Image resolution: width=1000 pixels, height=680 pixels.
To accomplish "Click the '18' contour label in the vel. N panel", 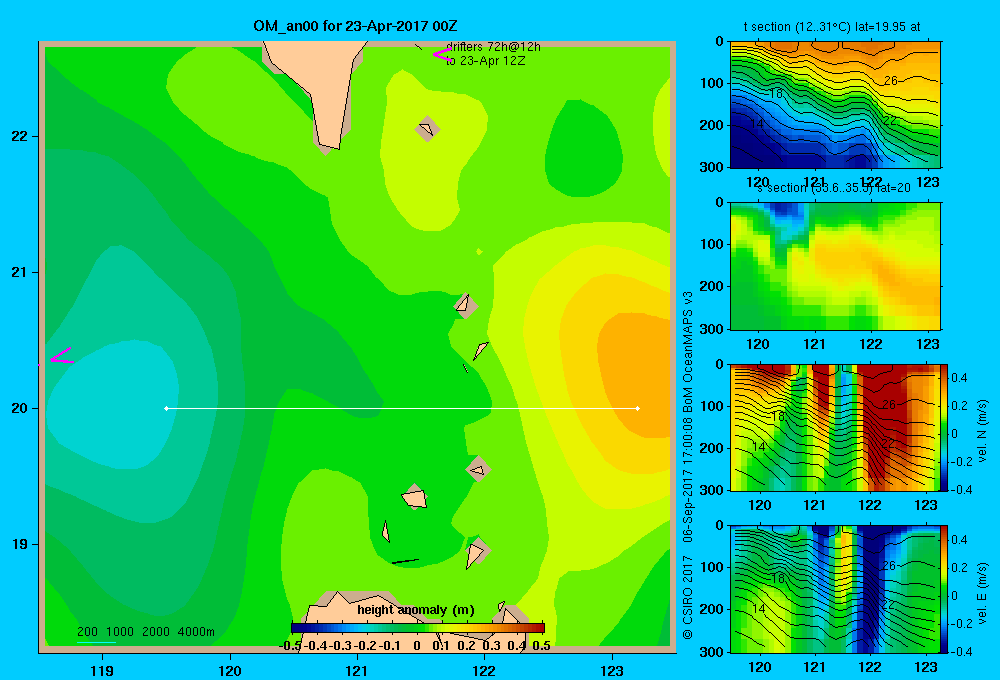I will click(x=777, y=417).
